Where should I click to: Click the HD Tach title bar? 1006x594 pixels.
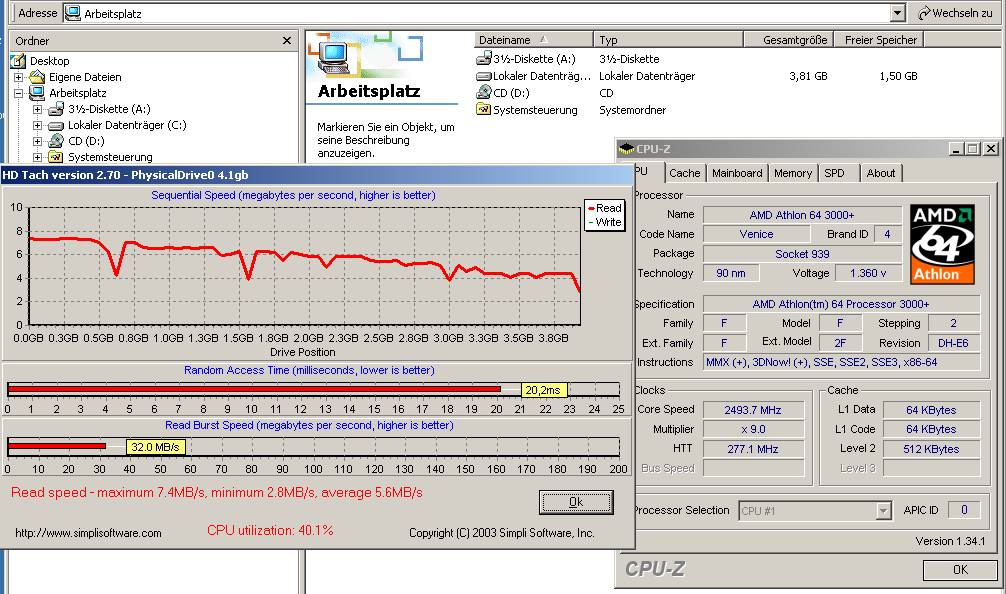318,174
